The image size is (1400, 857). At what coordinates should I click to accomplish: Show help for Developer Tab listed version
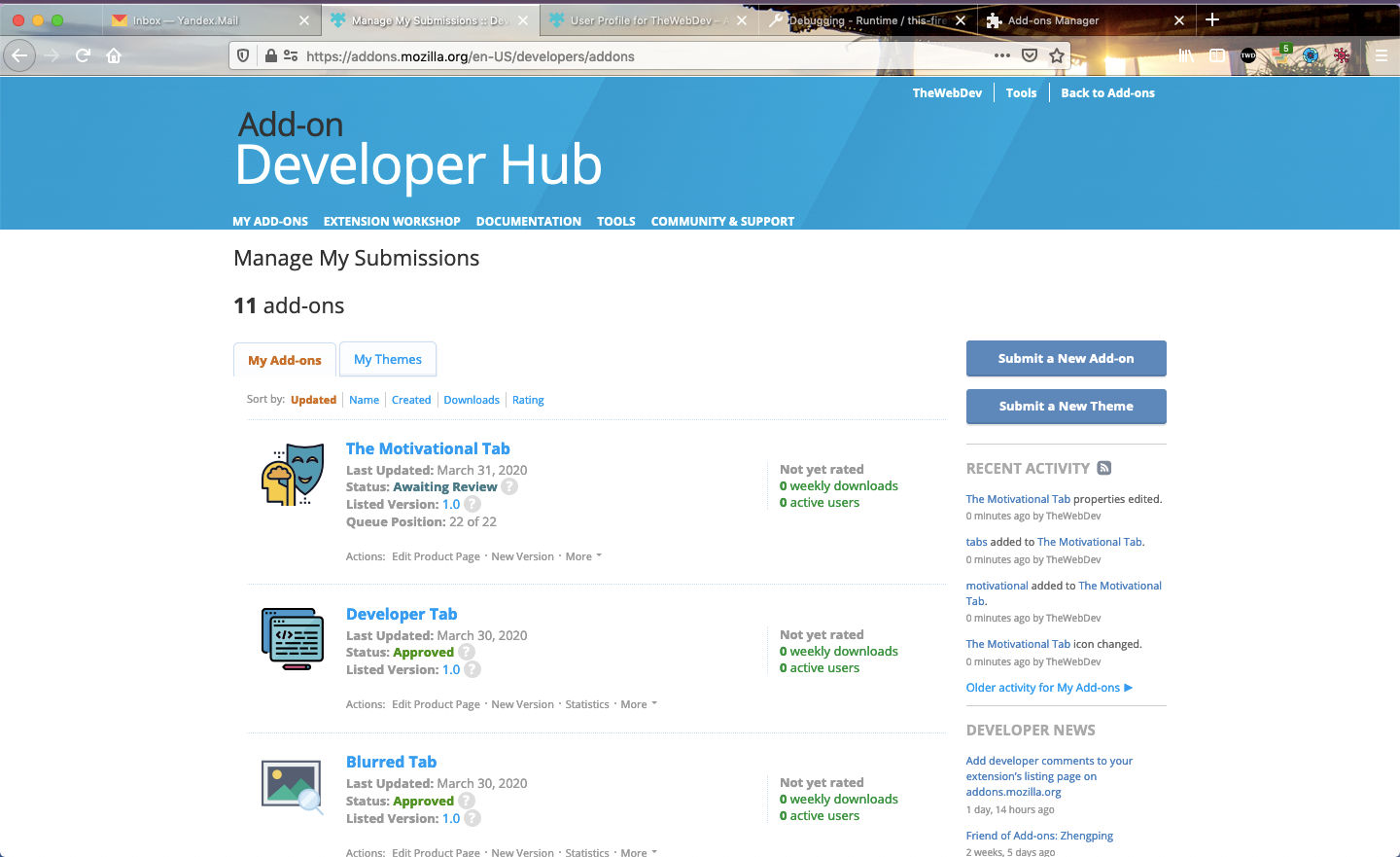click(472, 669)
